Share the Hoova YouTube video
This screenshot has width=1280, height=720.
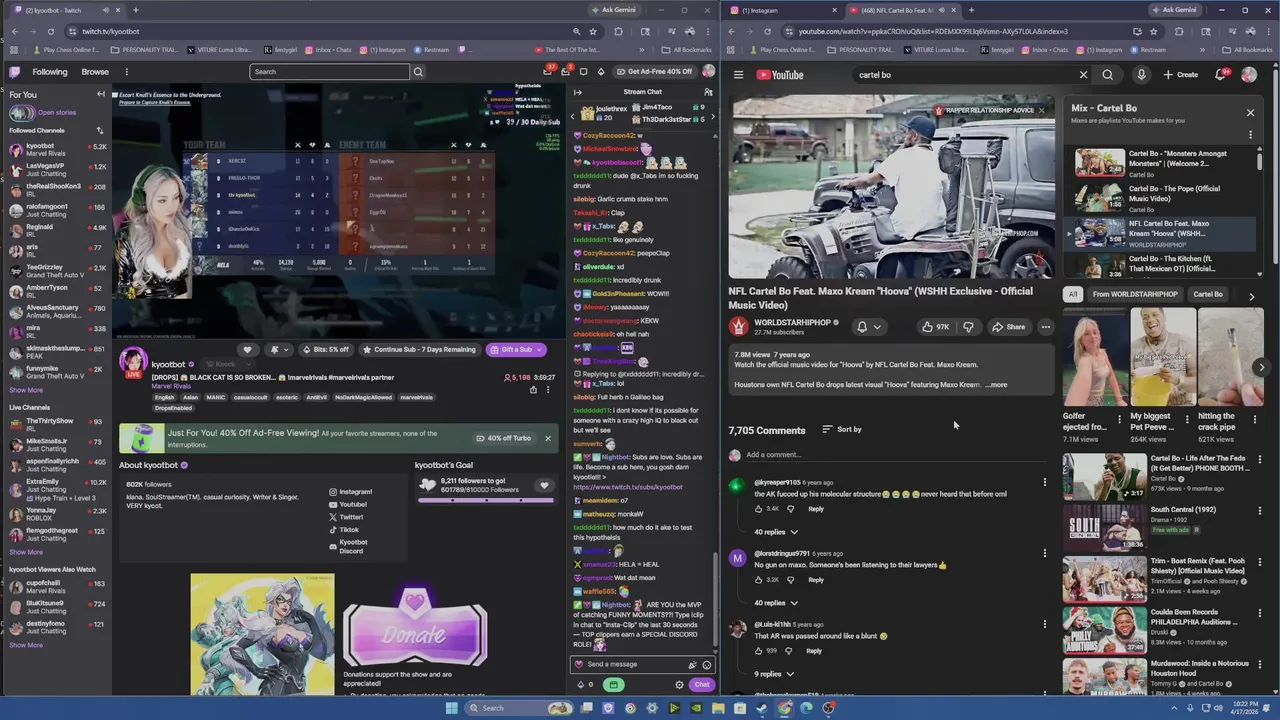[x=1008, y=327]
